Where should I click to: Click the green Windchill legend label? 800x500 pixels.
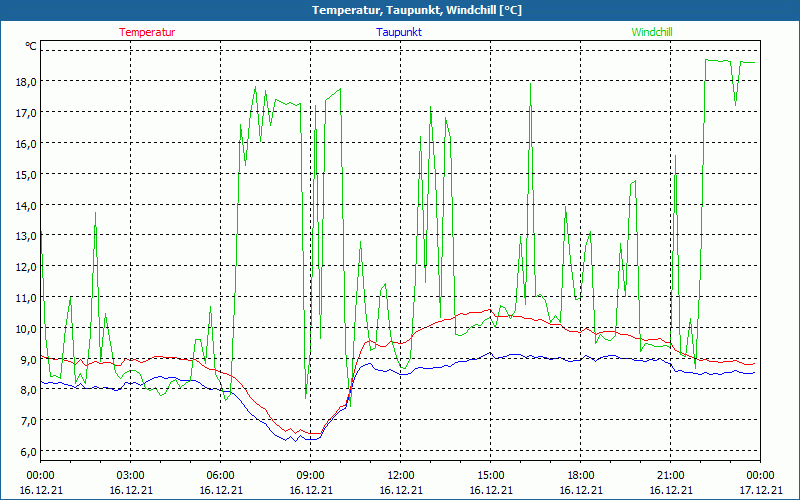coord(652,32)
